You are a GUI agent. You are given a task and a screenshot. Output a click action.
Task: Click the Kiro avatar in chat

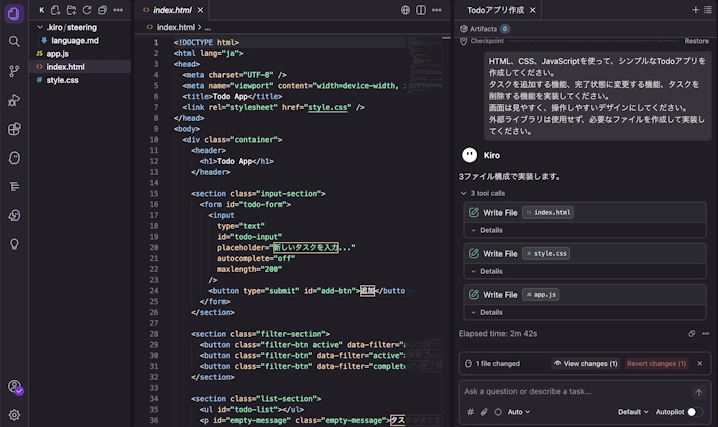point(469,155)
